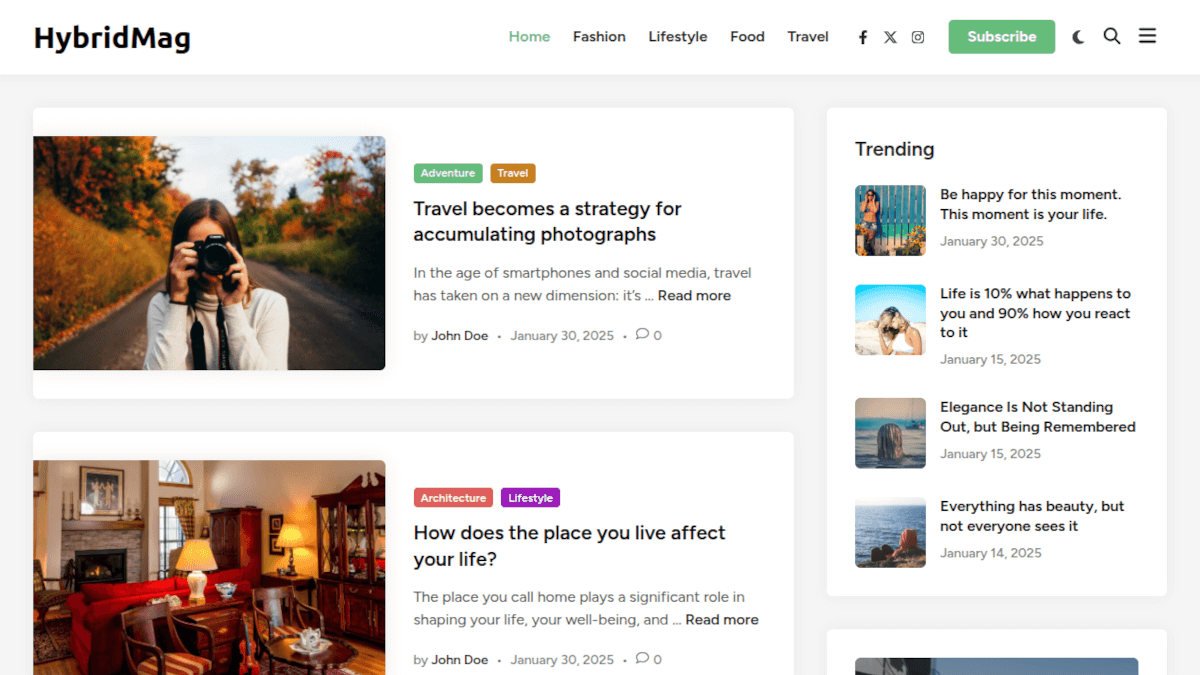1200x675 pixels.
Task: Open the Fashion menu item
Action: (599, 37)
